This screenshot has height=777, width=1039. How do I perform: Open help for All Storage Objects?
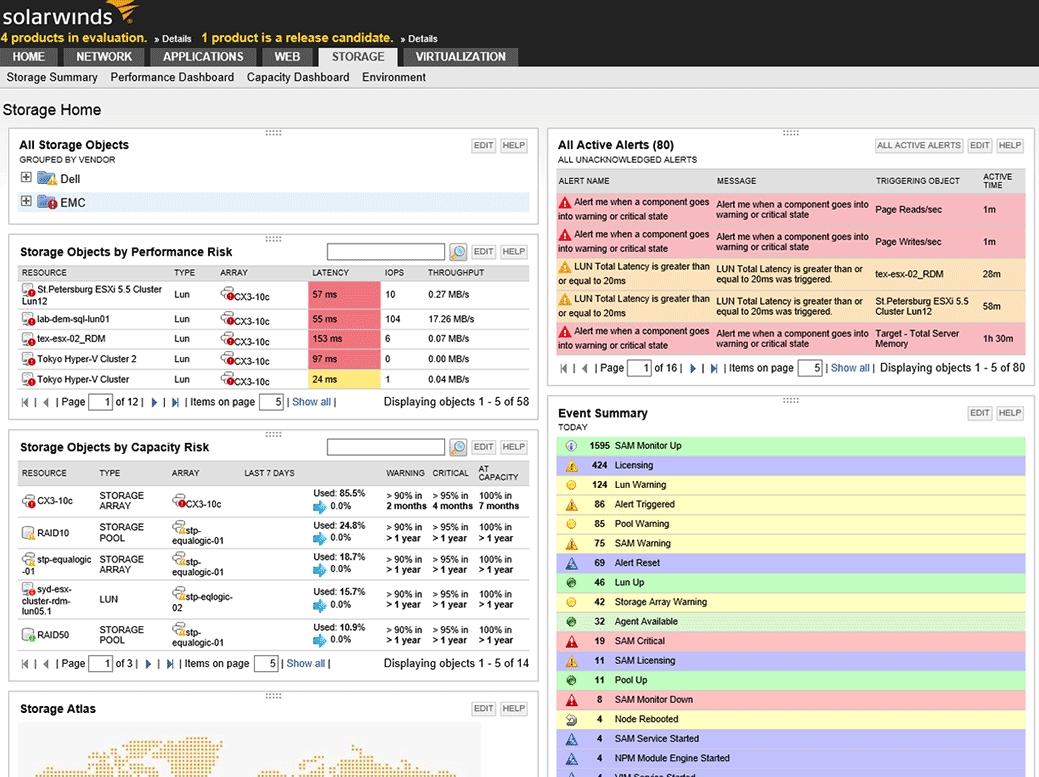pyautogui.click(x=514, y=146)
